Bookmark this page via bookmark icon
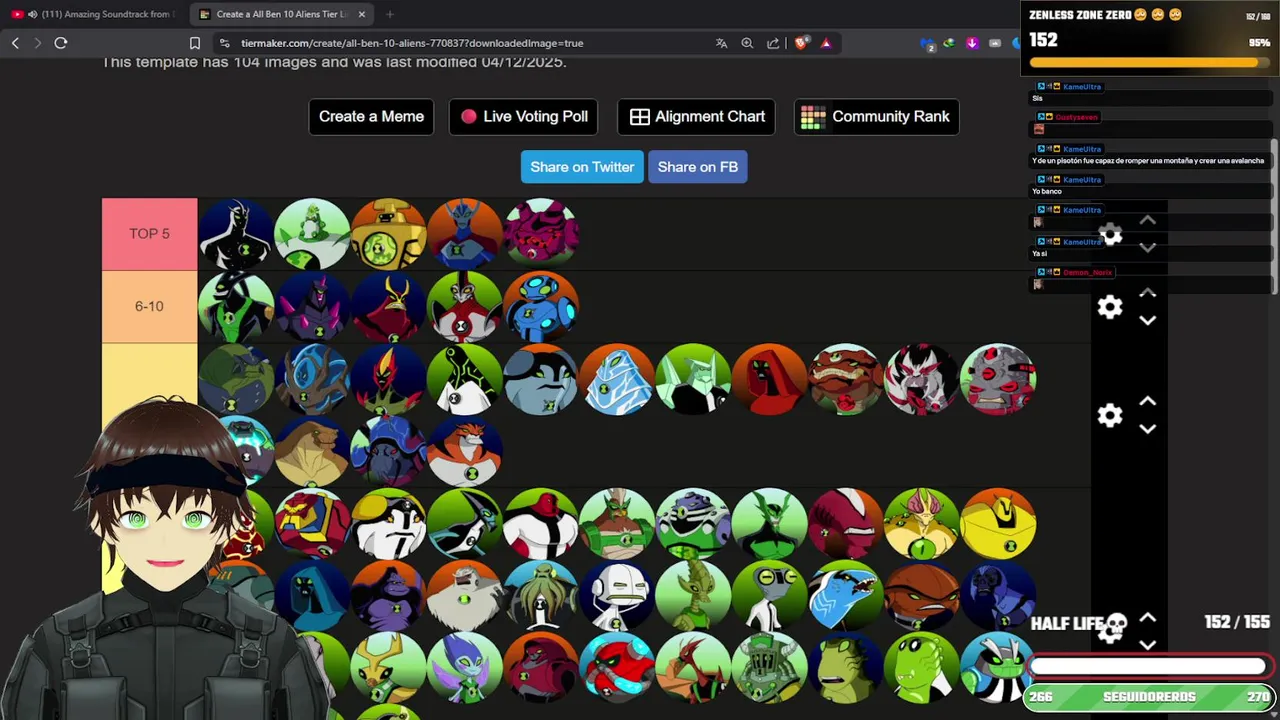The image size is (1280, 720). [x=195, y=43]
